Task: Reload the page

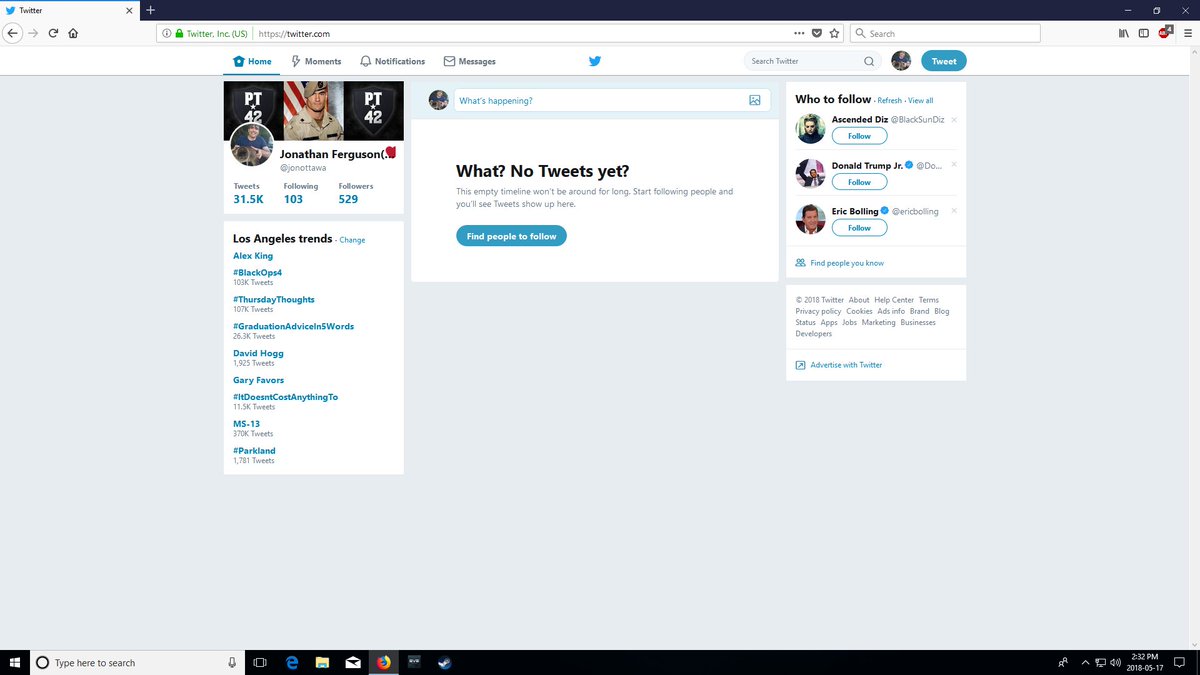Action: pos(53,33)
